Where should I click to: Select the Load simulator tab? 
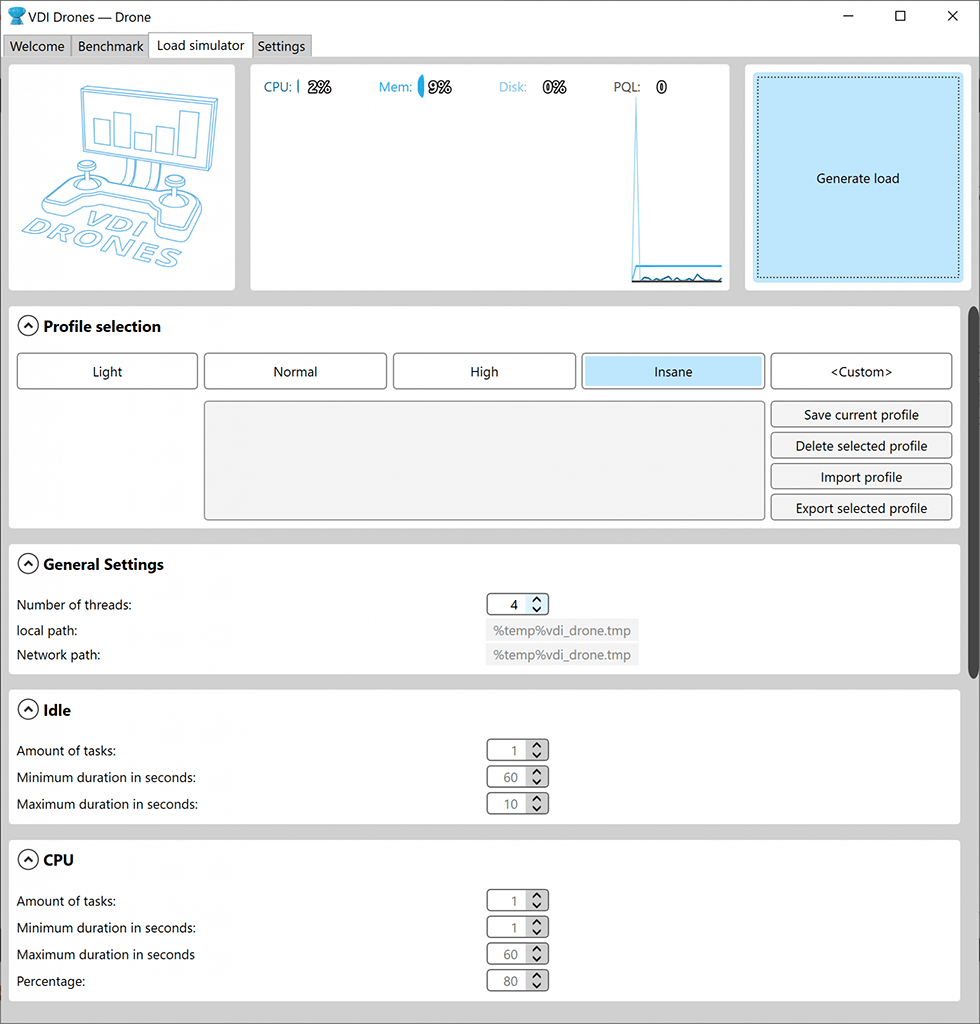click(200, 45)
